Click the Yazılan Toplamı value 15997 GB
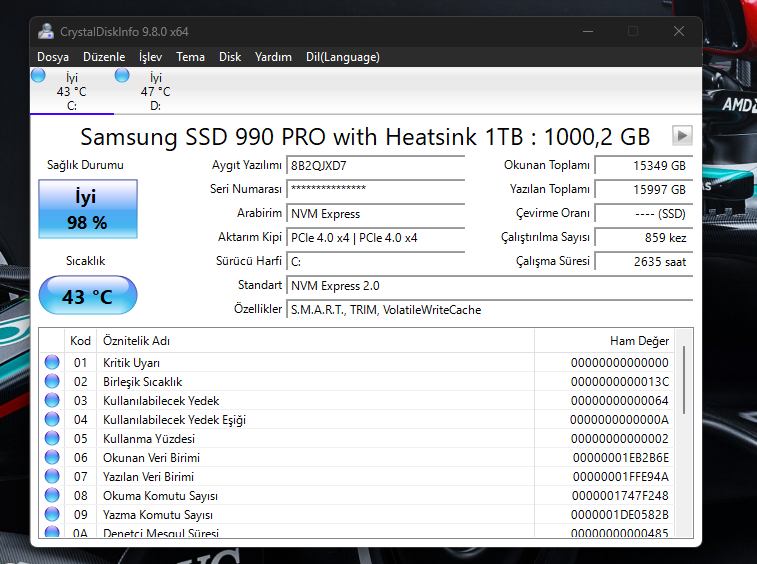 pyautogui.click(x=644, y=189)
